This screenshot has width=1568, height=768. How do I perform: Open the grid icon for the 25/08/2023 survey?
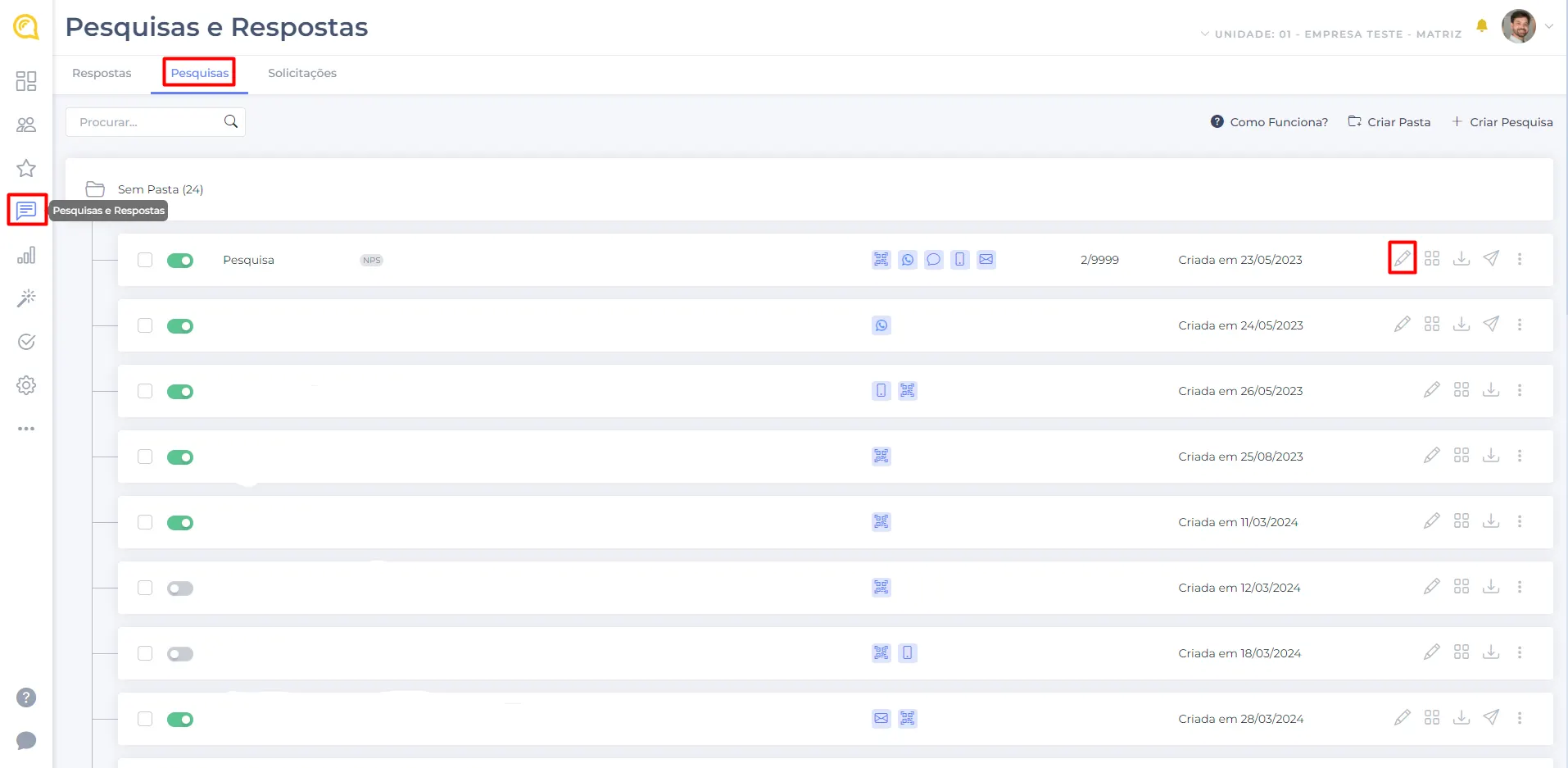pyautogui.click(x=1461, y=456)
